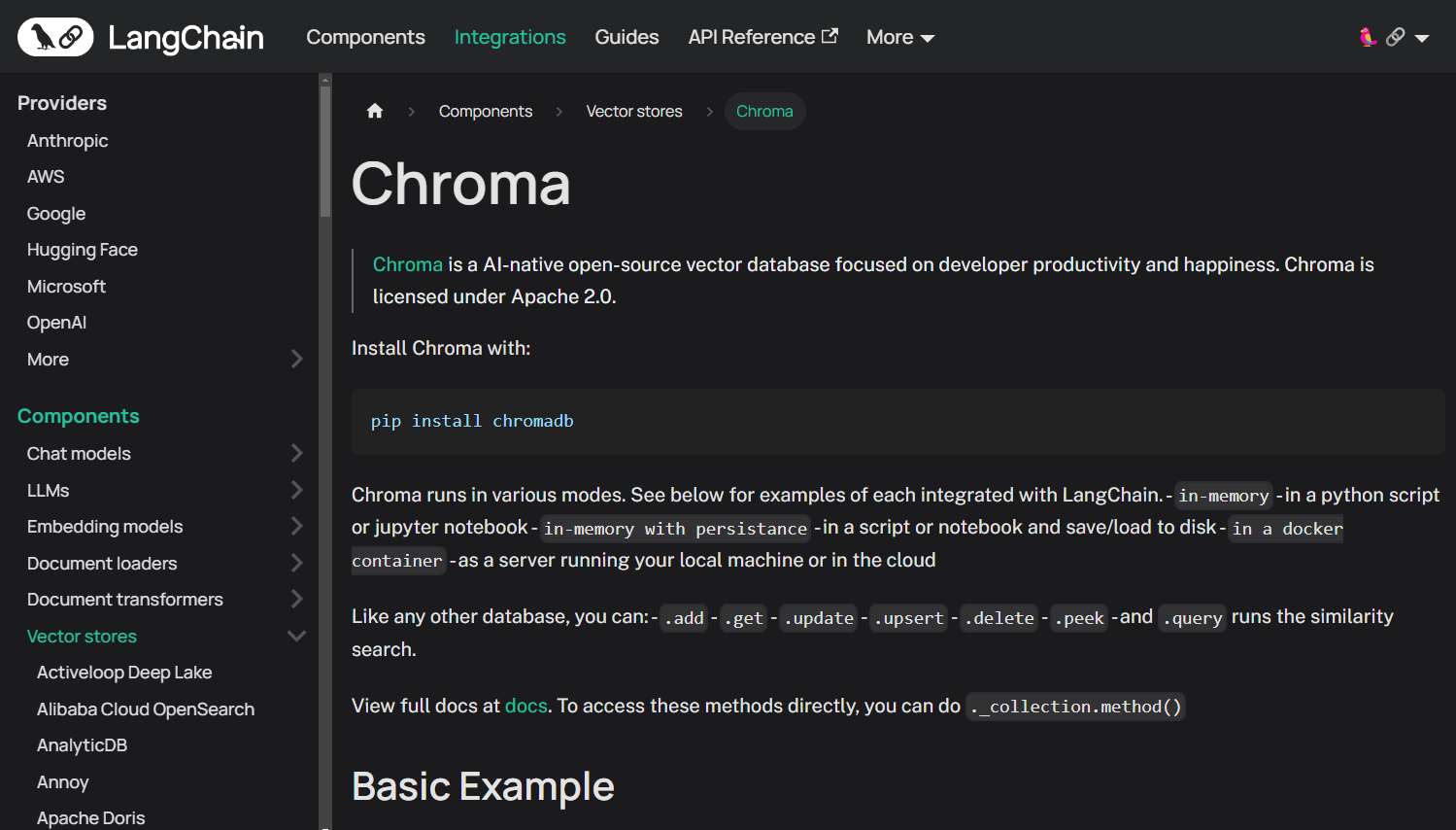Screen dimensions: 1456x830
Task: Expand the Chat models section chevron
Action: pos(297,453)
